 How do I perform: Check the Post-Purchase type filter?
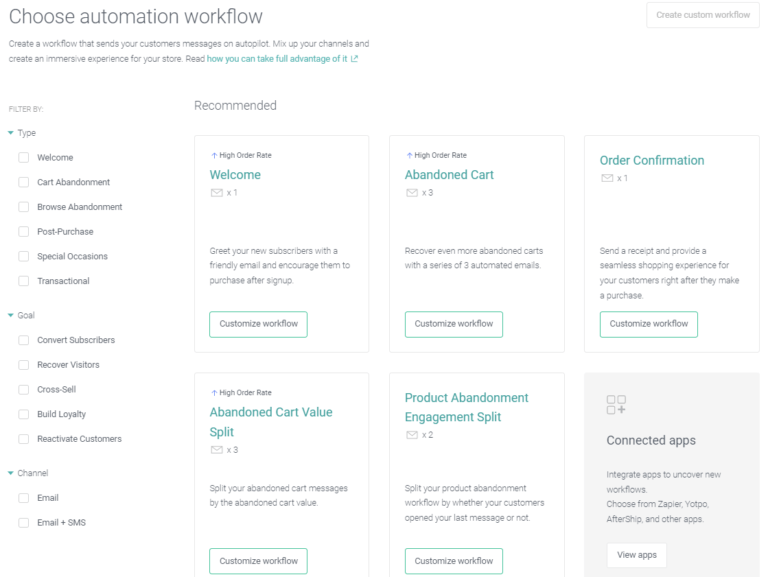point(24,231)
